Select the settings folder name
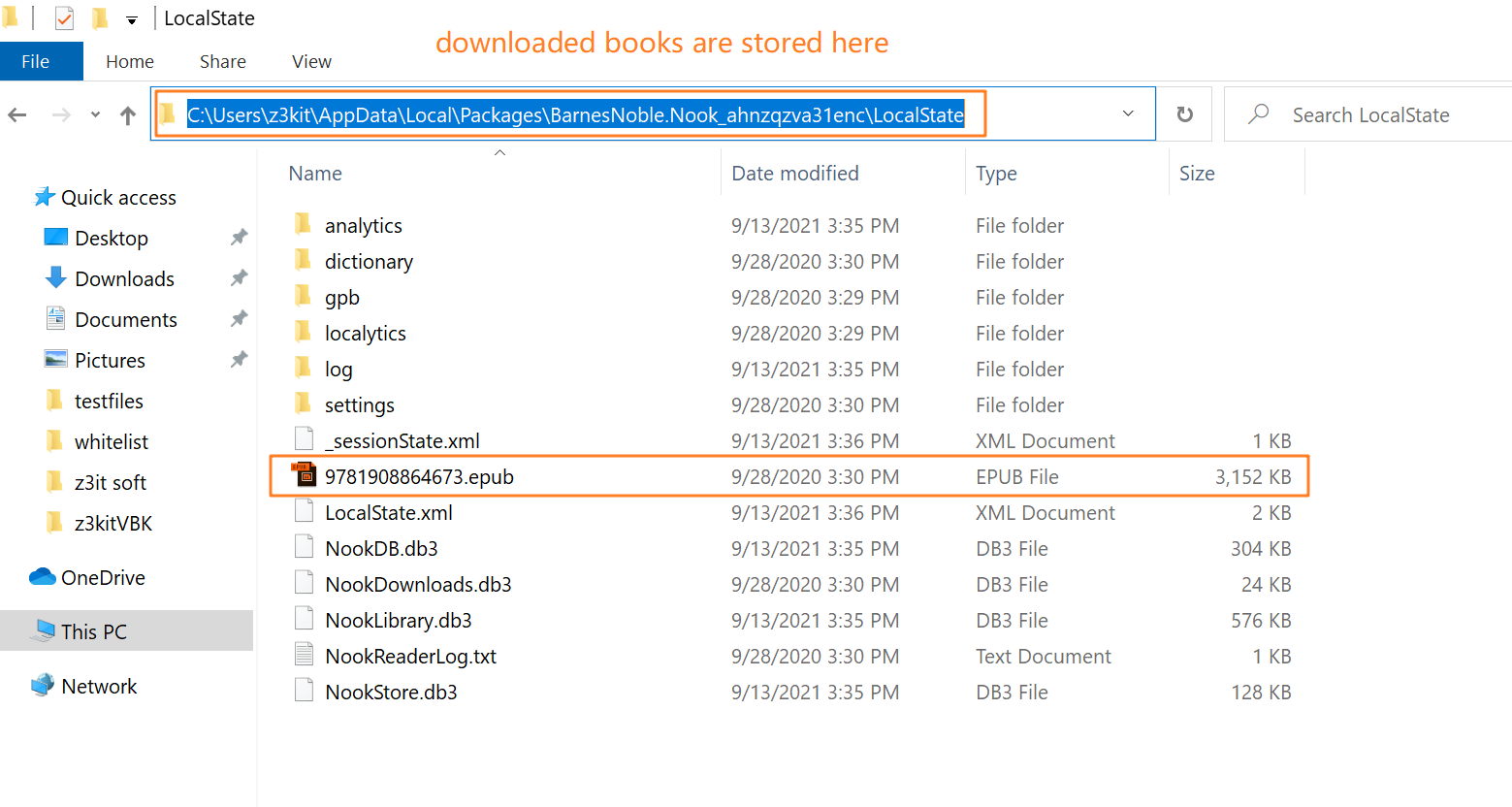1512x807 pixels. click(359, 405)
